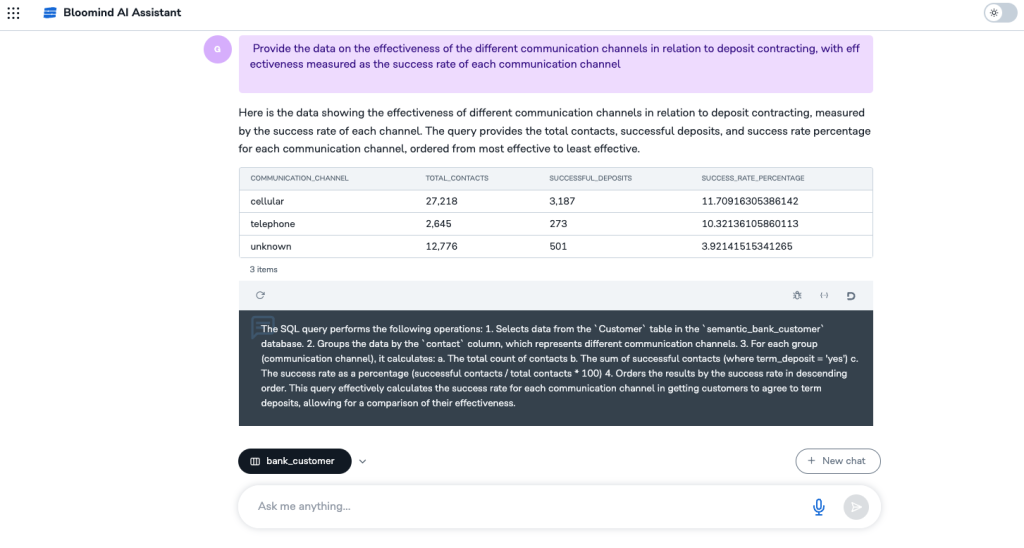Click the undo arrow icon
Screen dimensions: 1024x548
point(851,295)
